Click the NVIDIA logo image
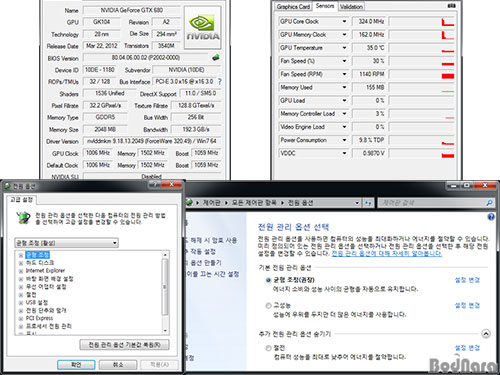 point(203,27)
